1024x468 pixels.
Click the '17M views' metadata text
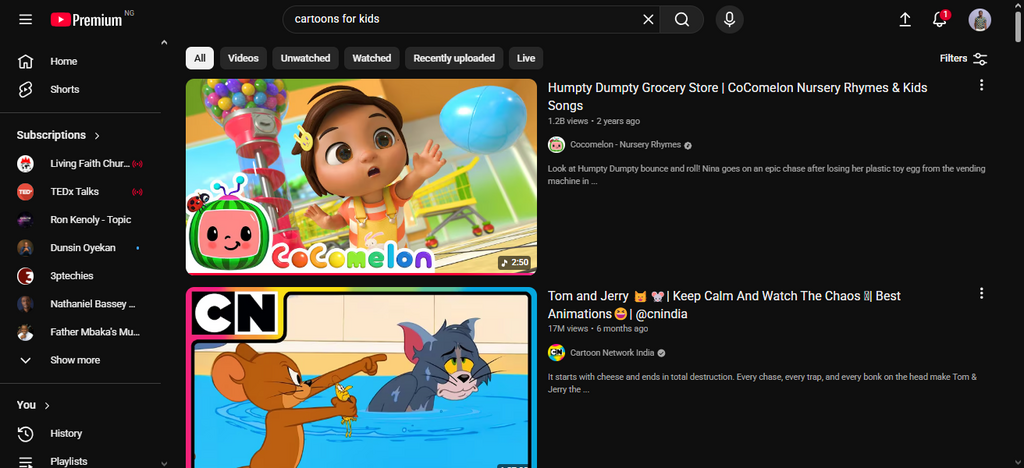click(x=567, y=330)
